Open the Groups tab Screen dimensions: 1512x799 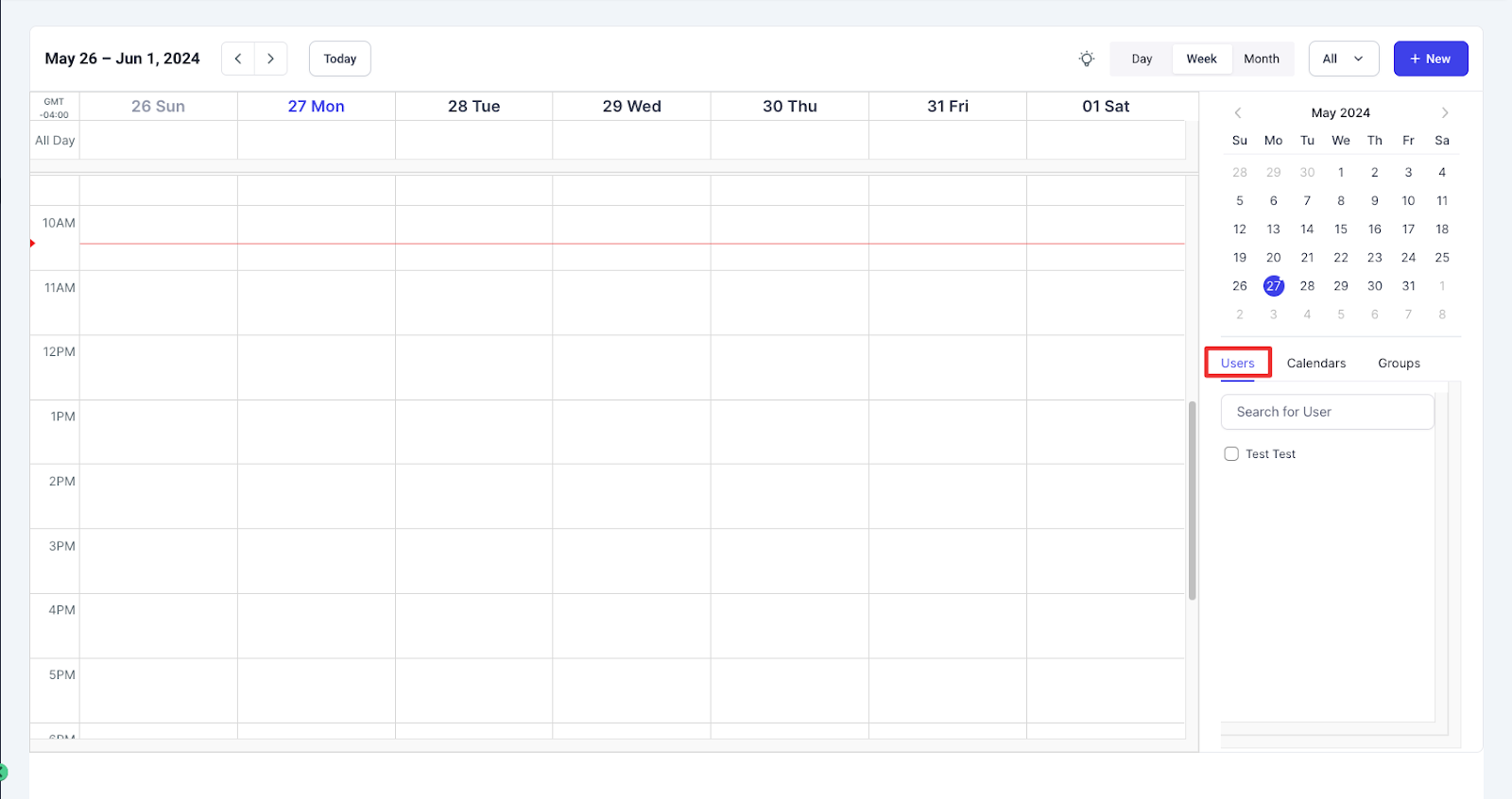click(x=1399, y=363)
